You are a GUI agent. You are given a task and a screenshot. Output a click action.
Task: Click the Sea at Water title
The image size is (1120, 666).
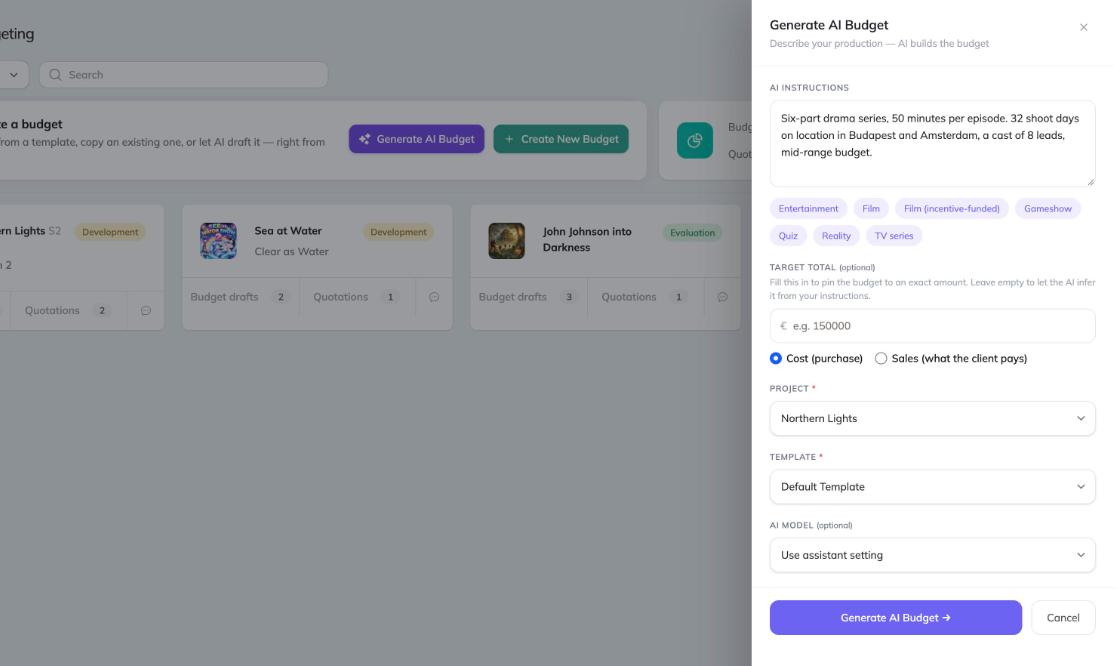pyautogui.click(x=288, y=231)
